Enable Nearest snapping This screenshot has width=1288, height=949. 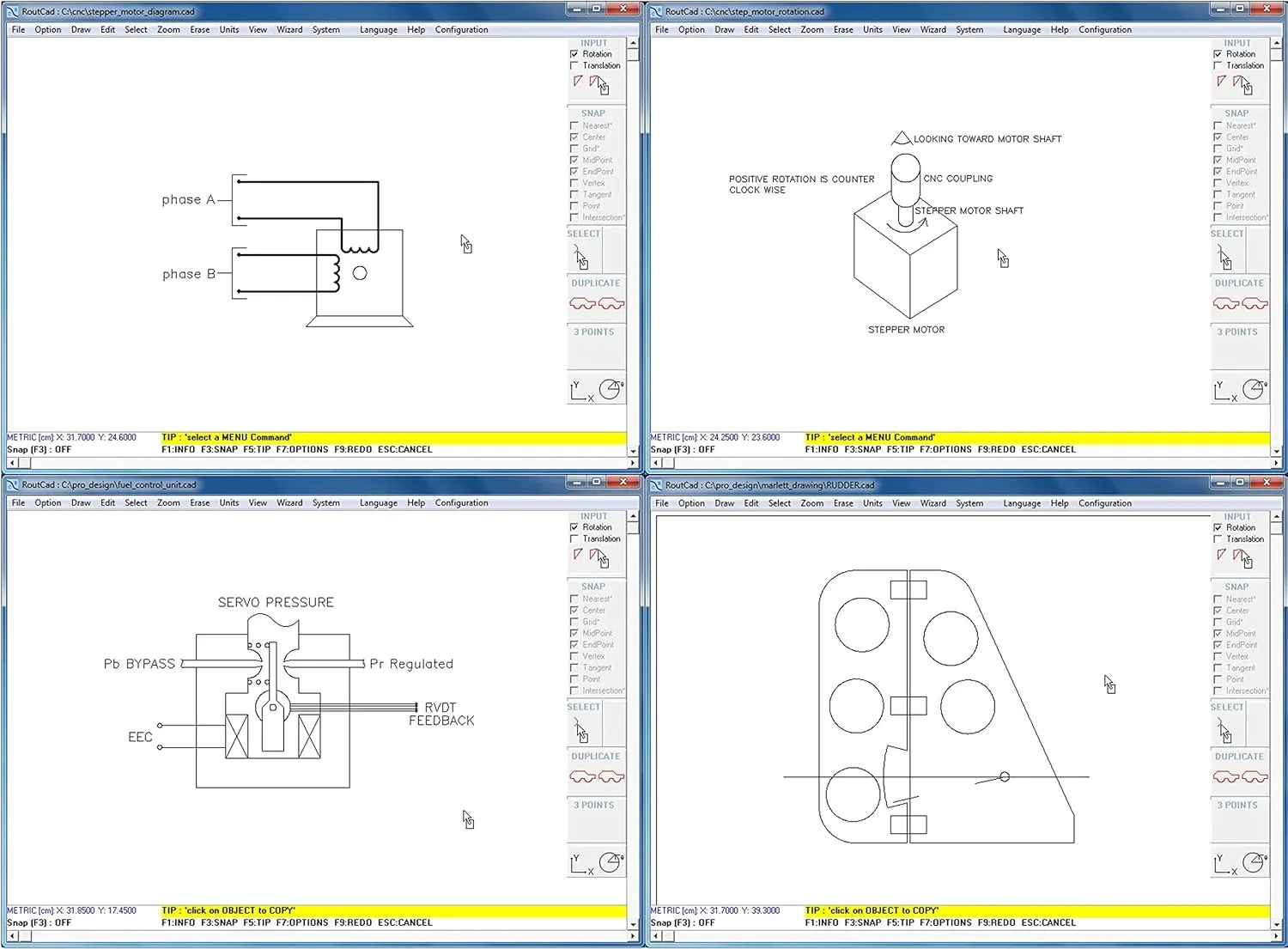tap(574, 125)
